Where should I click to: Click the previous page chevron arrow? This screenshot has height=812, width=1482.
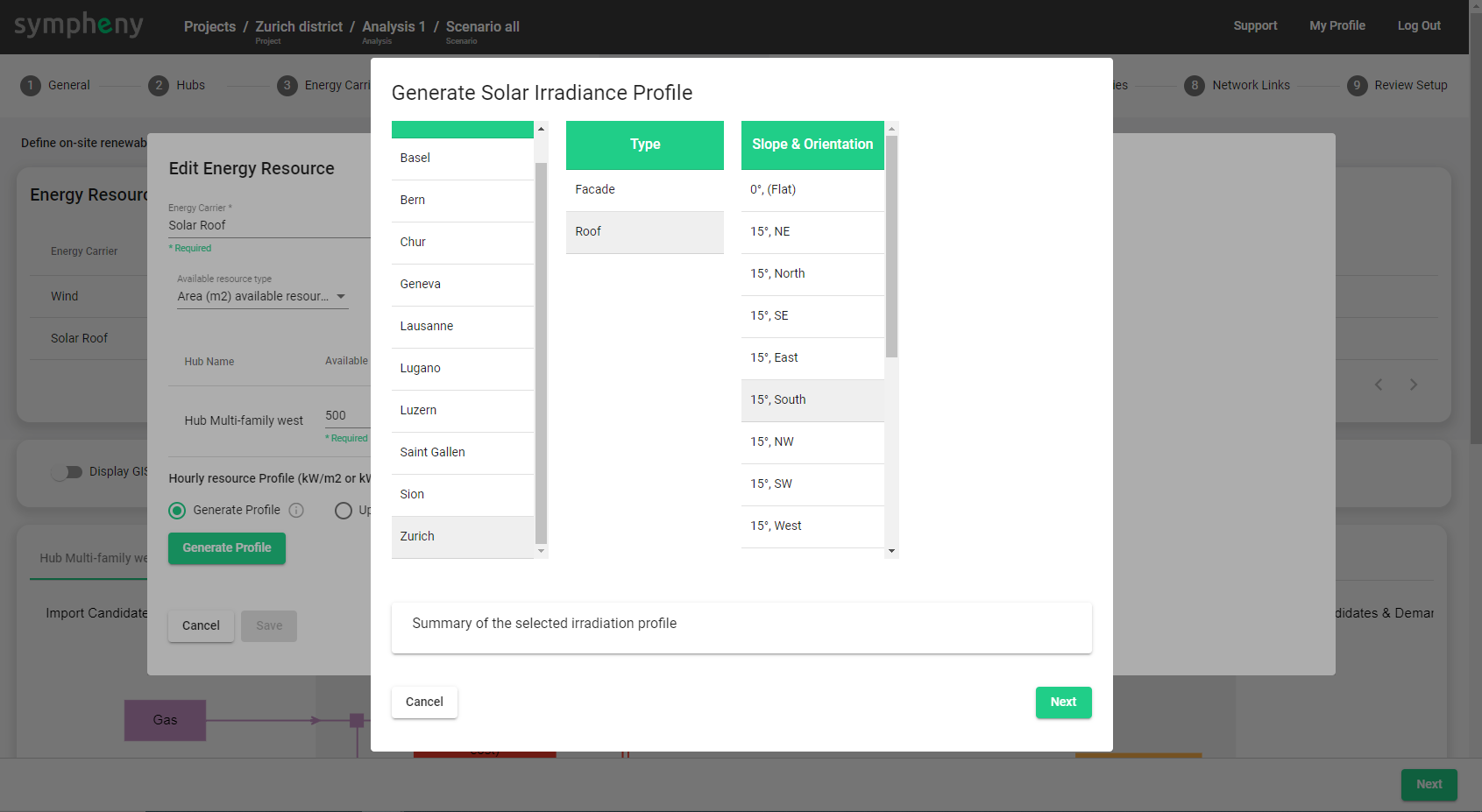click(x=1379, y=385)
